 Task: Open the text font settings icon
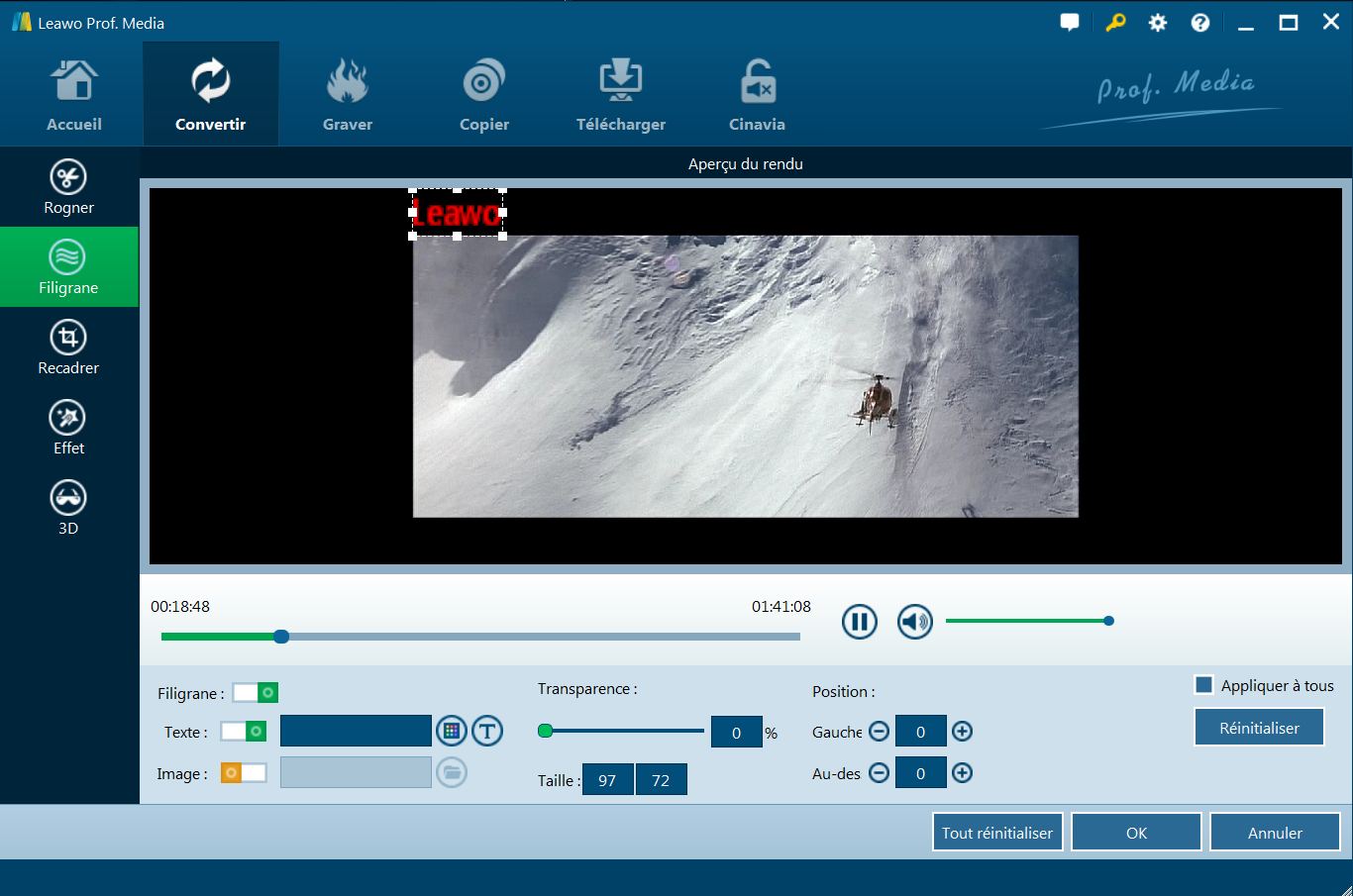(487, 732)
